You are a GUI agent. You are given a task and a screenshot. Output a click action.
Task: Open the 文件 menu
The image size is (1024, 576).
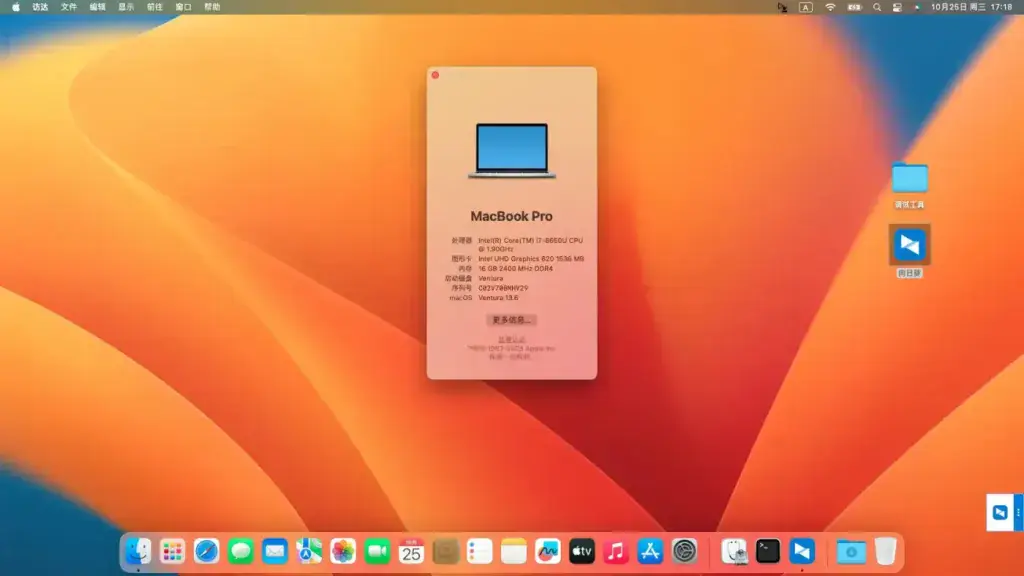[x=69, y=7]
